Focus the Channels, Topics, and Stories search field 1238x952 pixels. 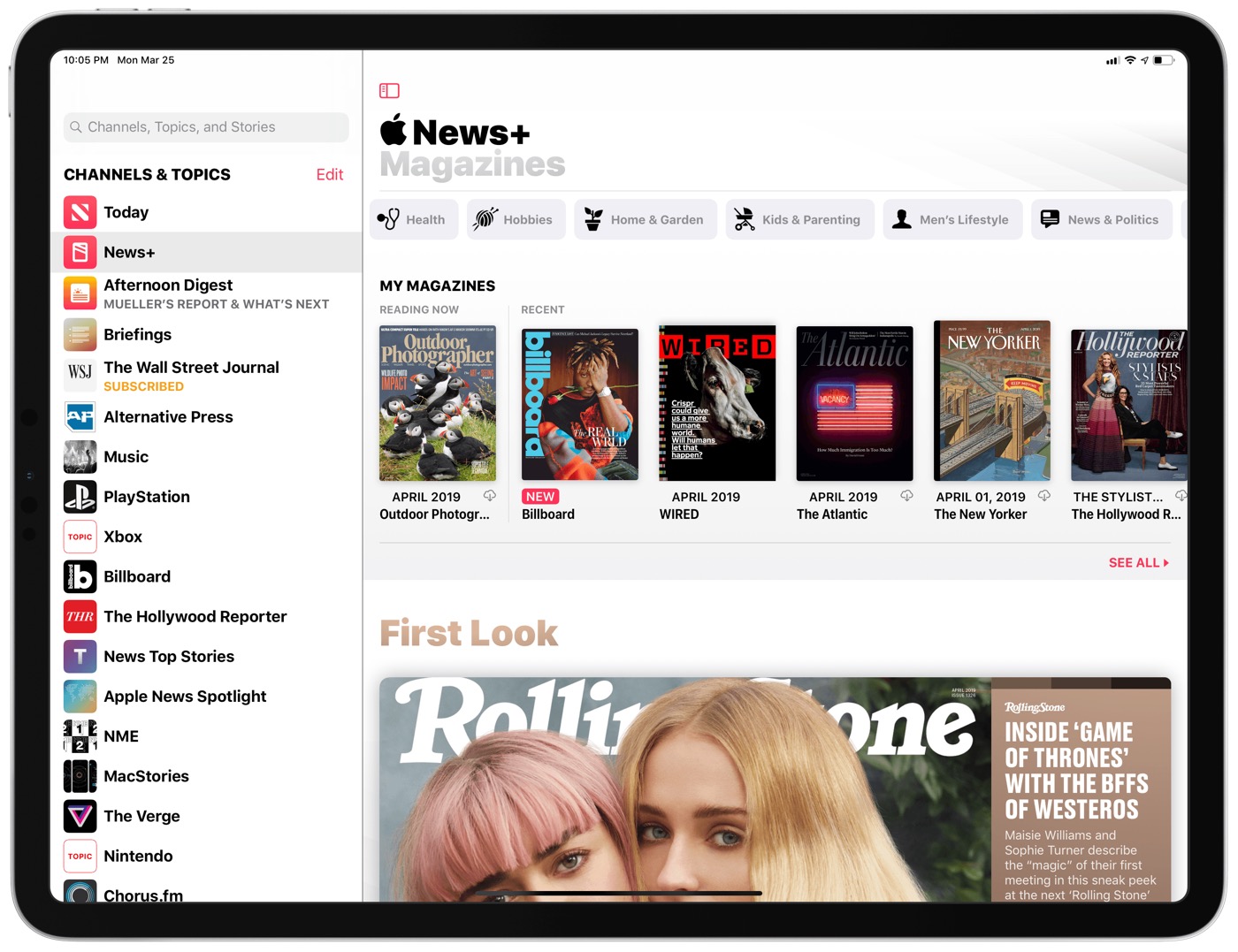point(206,127)
